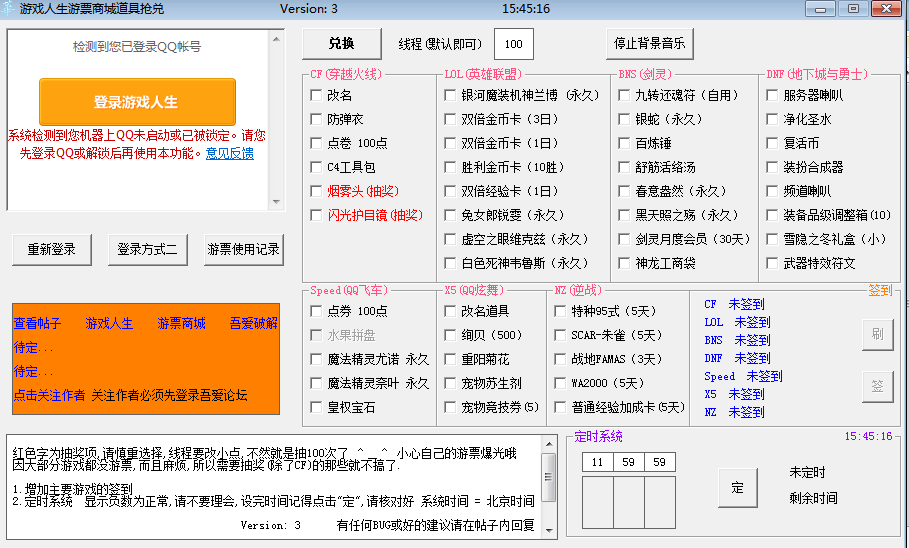Open the 游票使用记录 button
The image size is (909, 548).
pyautogui.click(x=243, y=250)
